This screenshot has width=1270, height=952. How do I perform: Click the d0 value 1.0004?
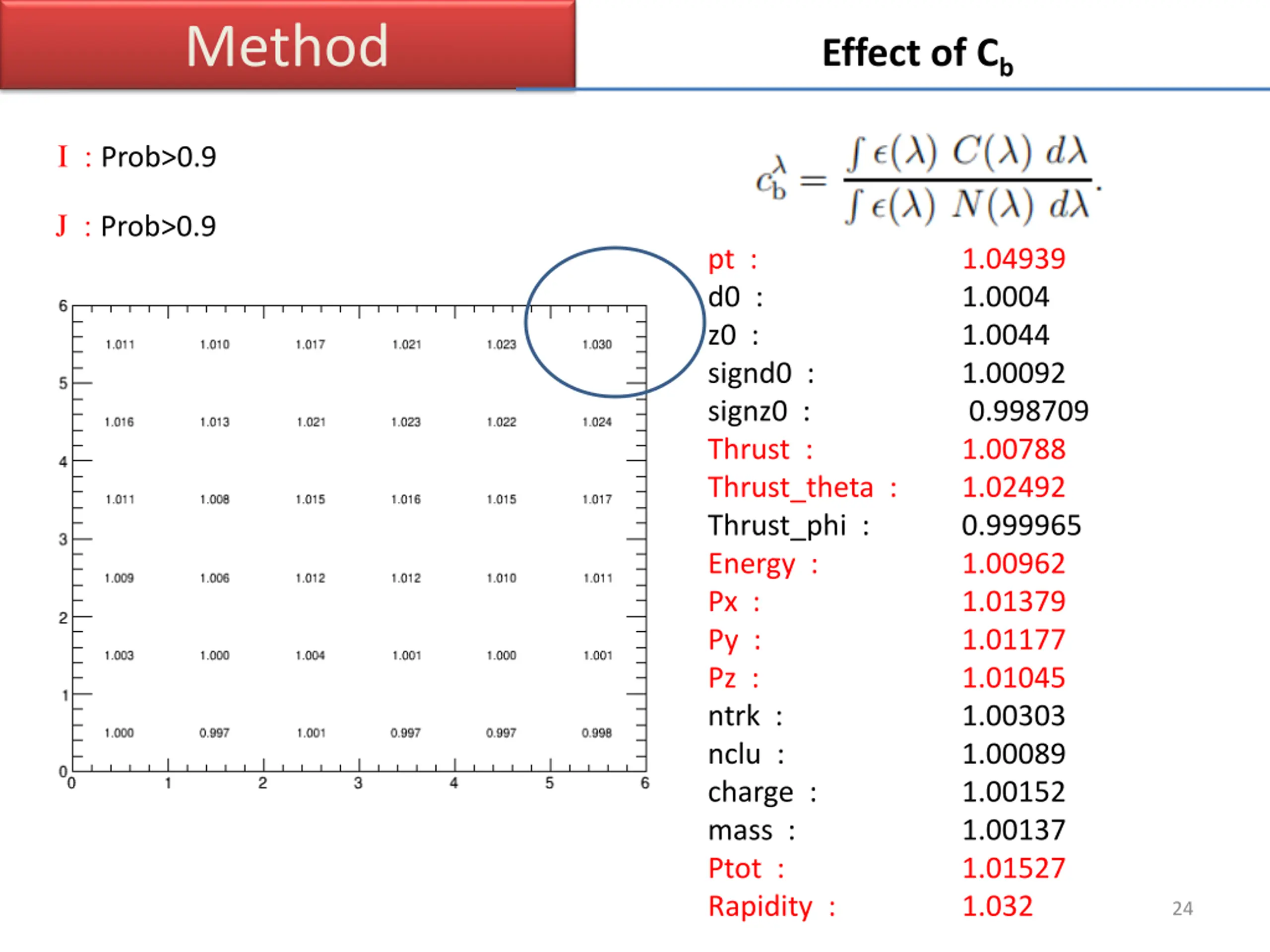click(x=1005, y=297)
